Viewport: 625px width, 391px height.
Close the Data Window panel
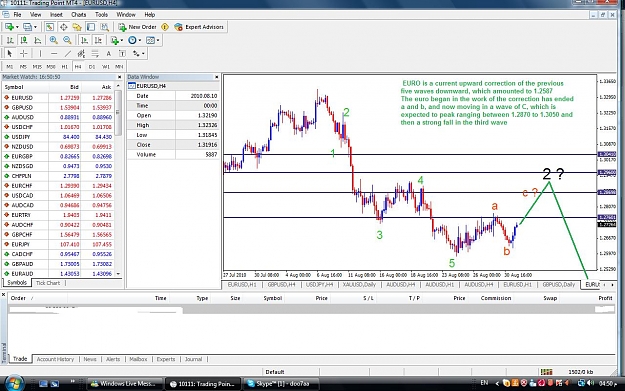point(216,77)
